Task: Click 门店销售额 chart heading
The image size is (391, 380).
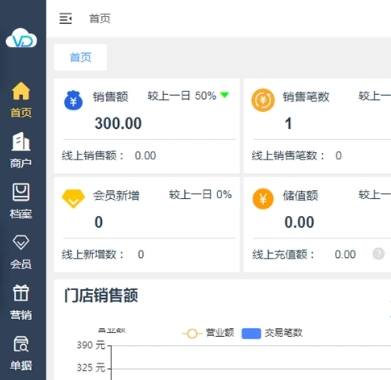Action: point(101,296)
